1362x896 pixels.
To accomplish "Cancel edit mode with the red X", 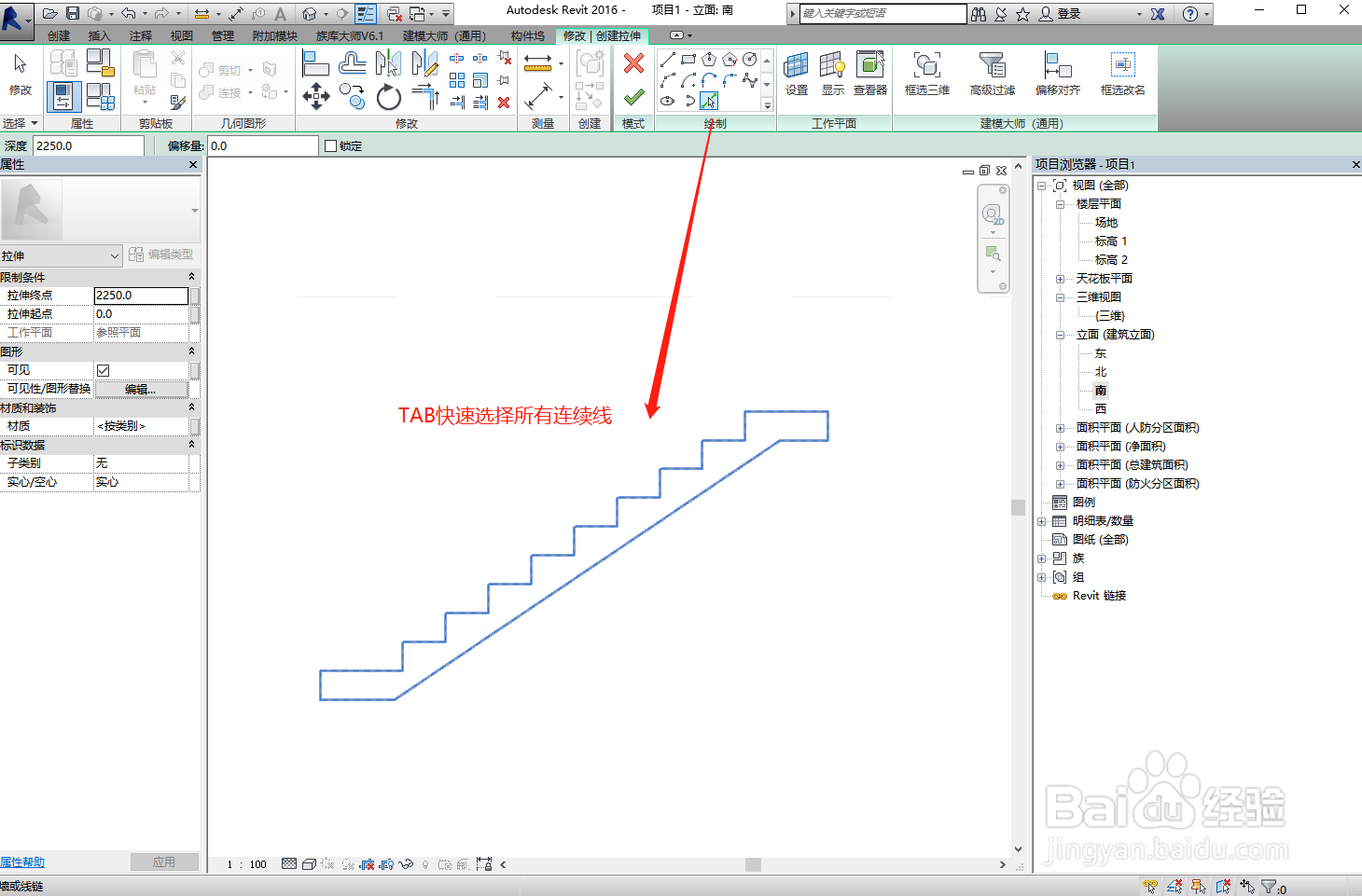I will [633, 63].
